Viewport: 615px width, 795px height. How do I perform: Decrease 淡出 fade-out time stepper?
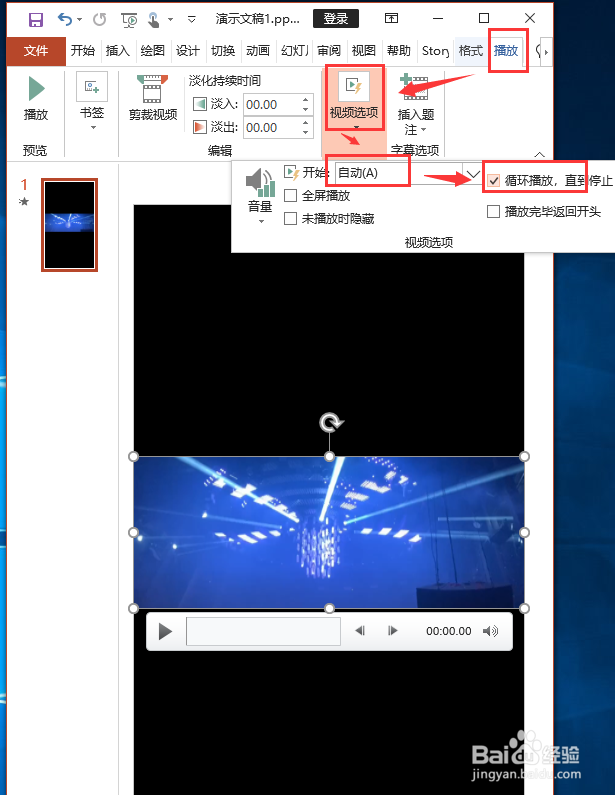click(x=306, y=133)
